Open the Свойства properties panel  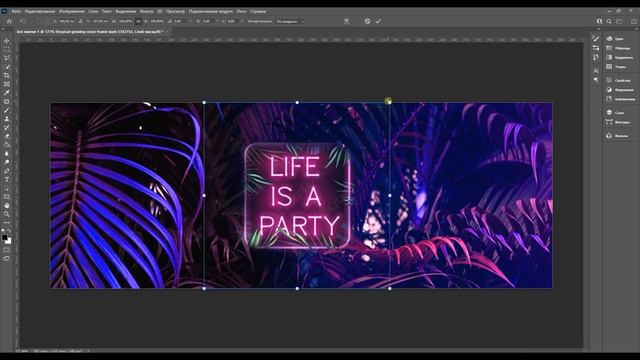coord(619,80)
